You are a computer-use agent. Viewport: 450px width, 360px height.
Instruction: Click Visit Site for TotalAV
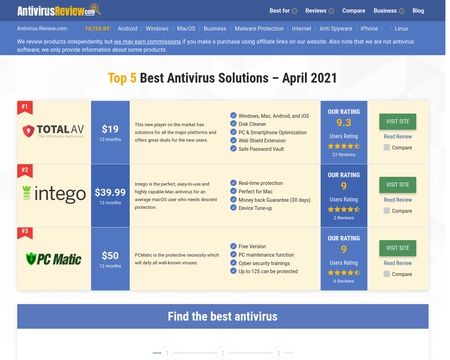click(x=397, y=121)
